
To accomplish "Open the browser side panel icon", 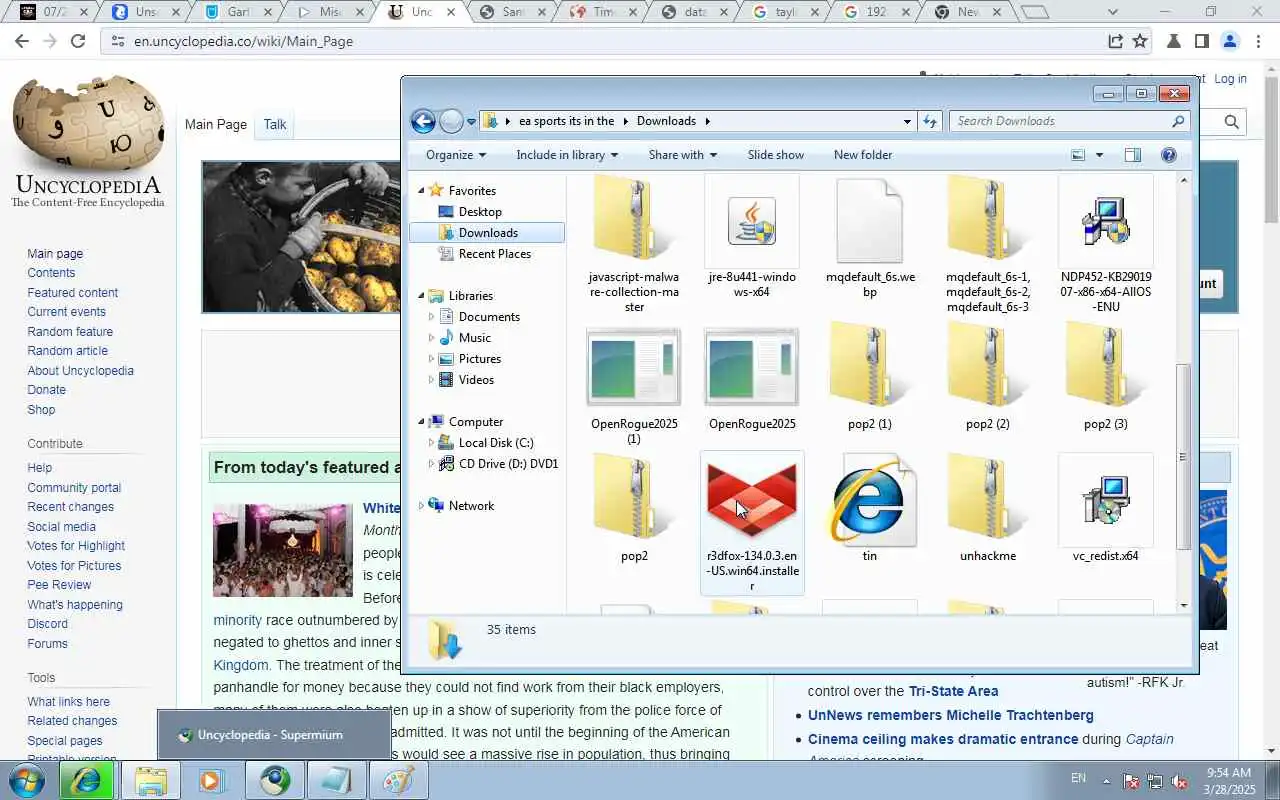I will (x=1202, y=41).
